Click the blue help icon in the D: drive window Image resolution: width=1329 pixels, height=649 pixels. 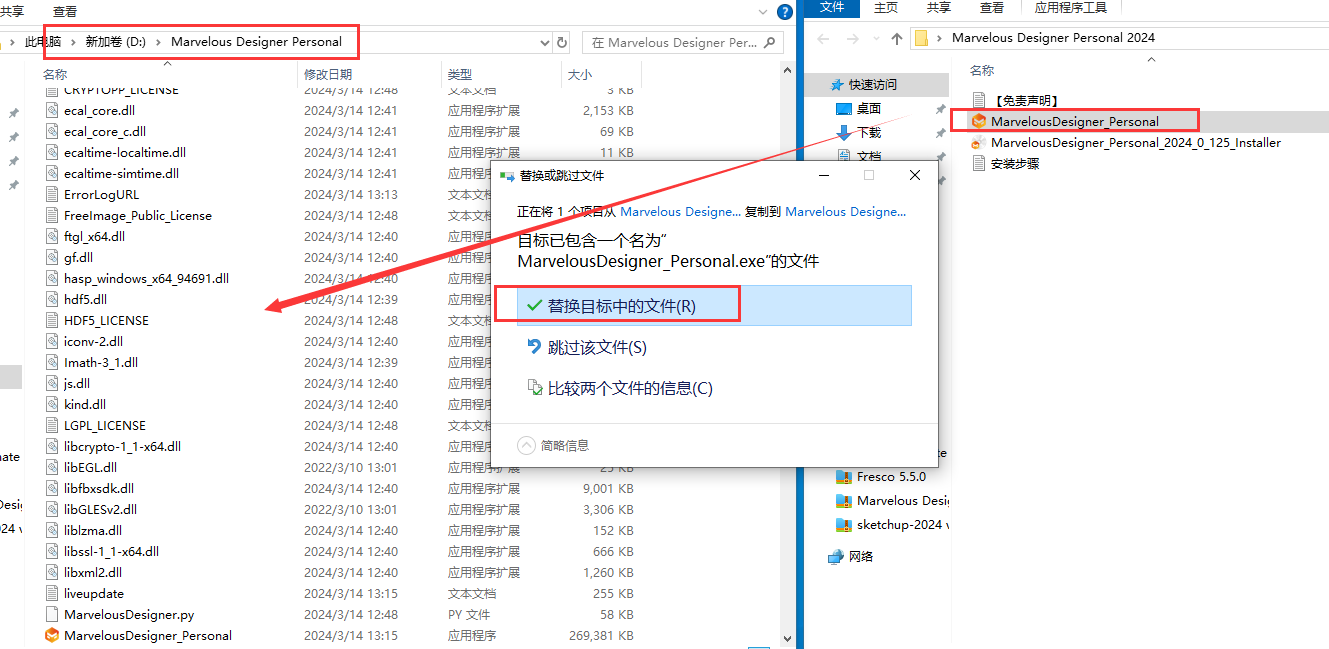coord(785,11)
